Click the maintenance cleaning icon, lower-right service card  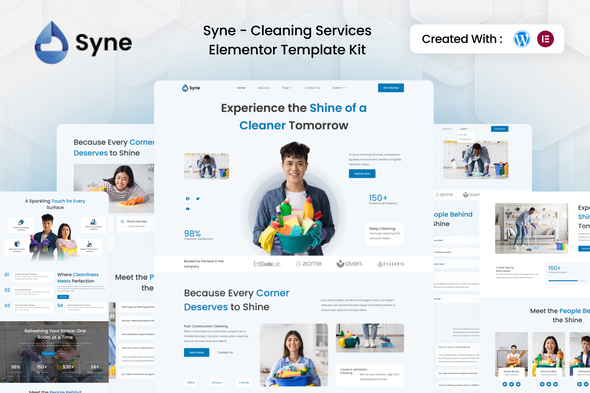click(x=89, y=244)
